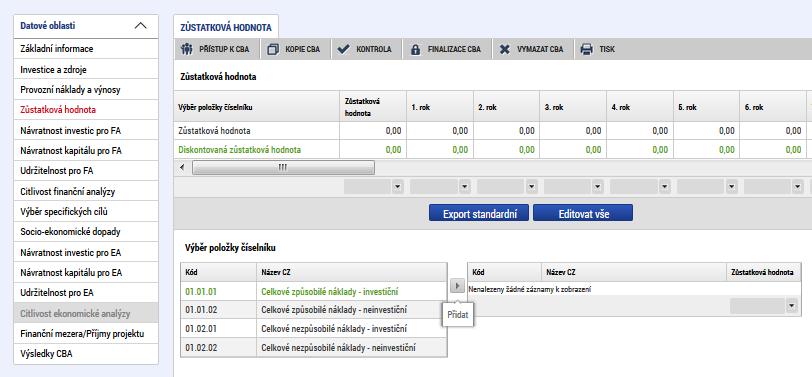The height and width of the screenshot is (377, 812).
Task: Open filter dropdown under 3. rok column
Action: click(598, 187)
